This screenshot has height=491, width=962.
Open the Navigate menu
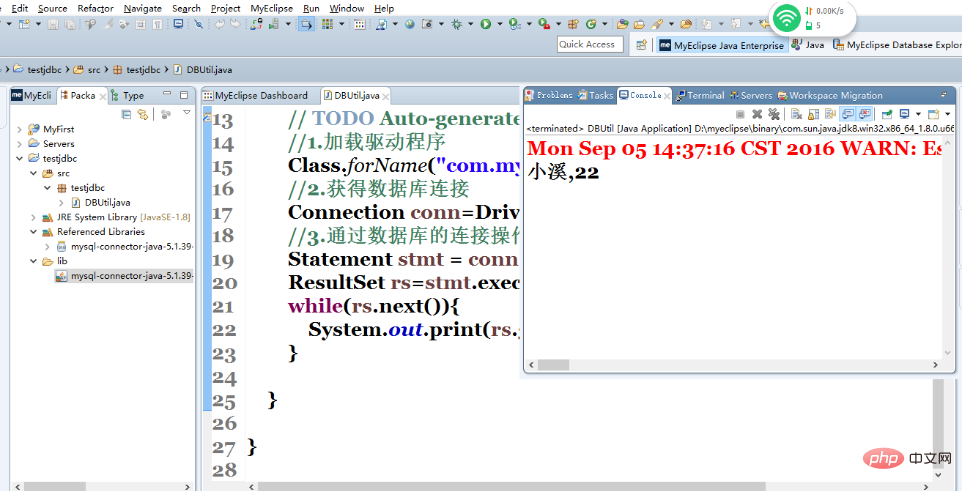pos(142,9)
